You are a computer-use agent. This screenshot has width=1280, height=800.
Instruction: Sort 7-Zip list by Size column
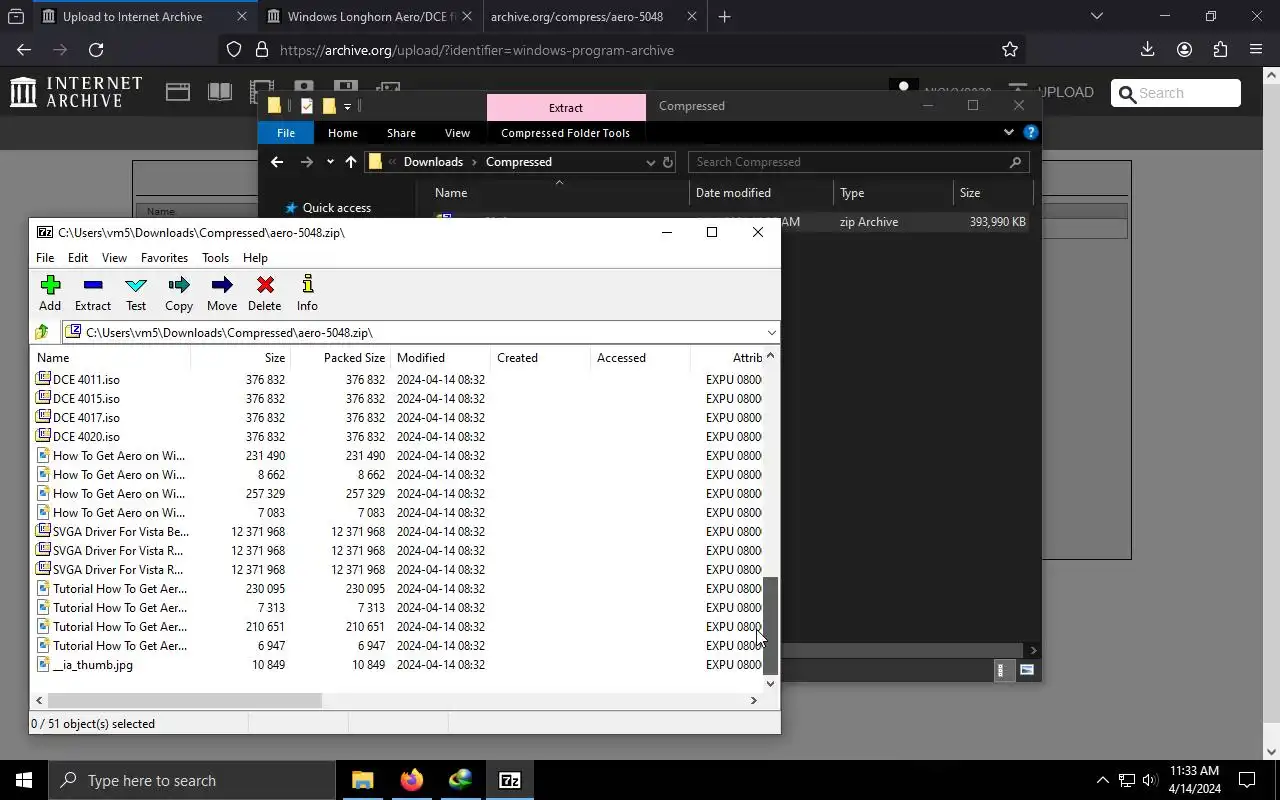pos(240,357)
